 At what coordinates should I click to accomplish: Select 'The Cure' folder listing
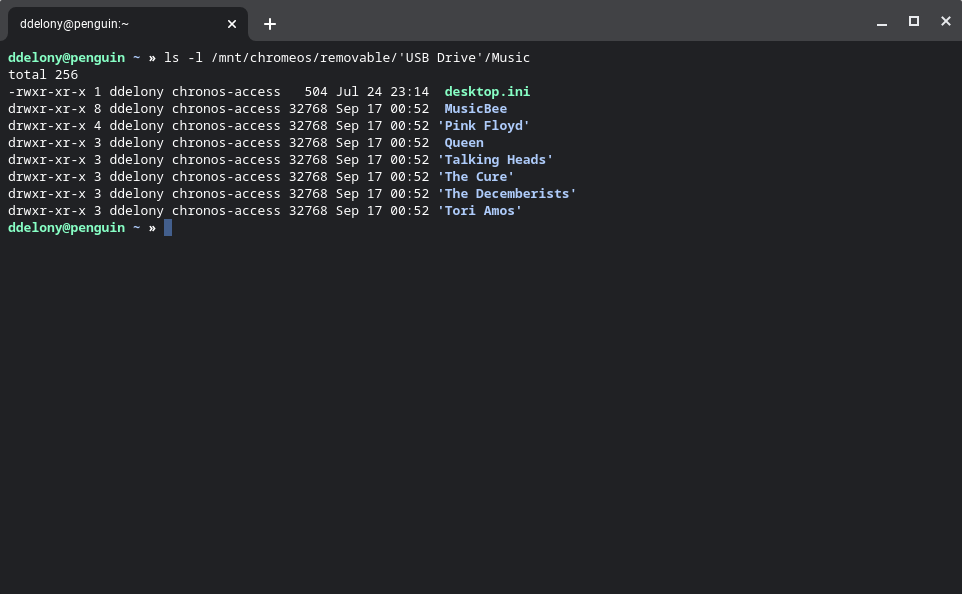click(x=476, y=176)
